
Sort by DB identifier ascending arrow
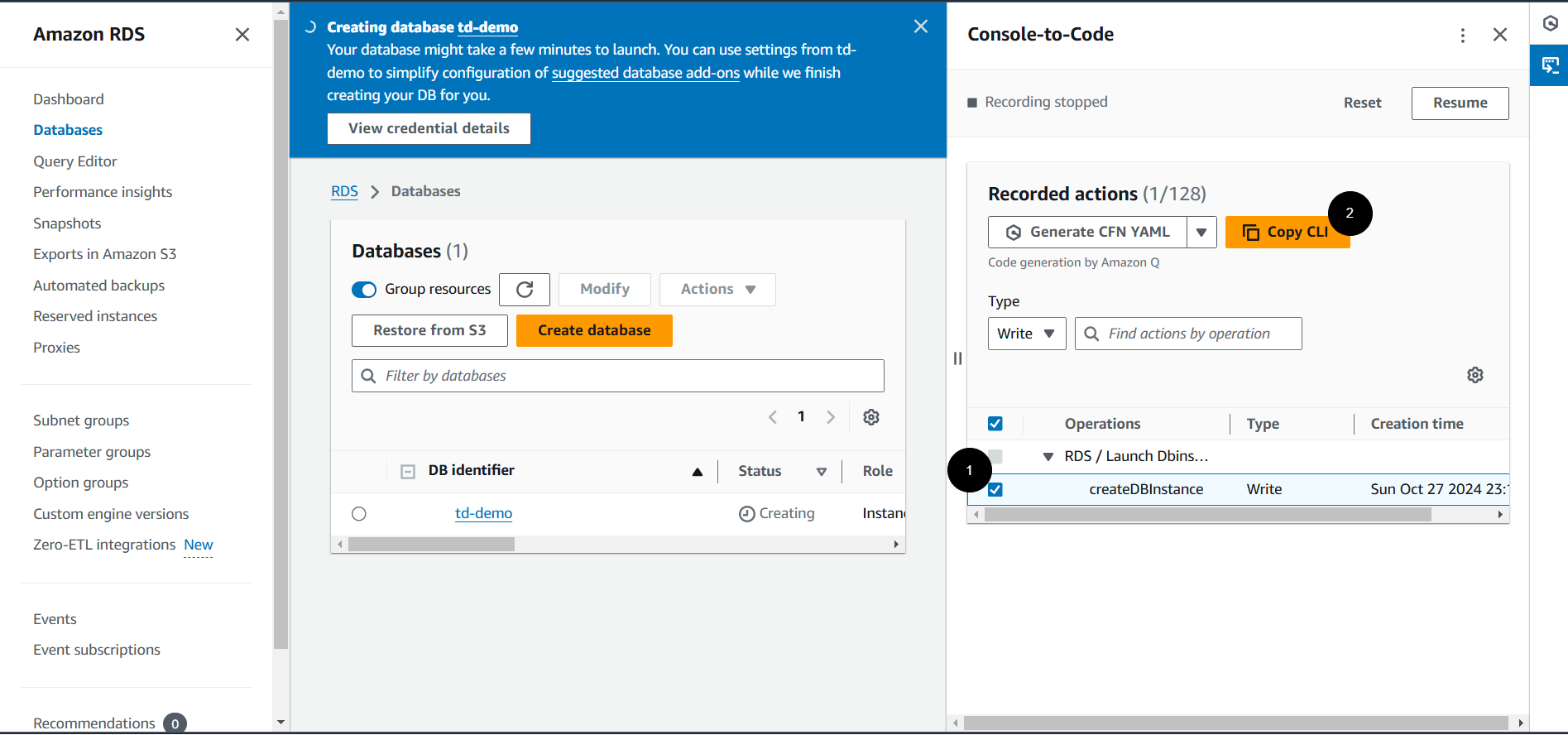click(698, 472)
